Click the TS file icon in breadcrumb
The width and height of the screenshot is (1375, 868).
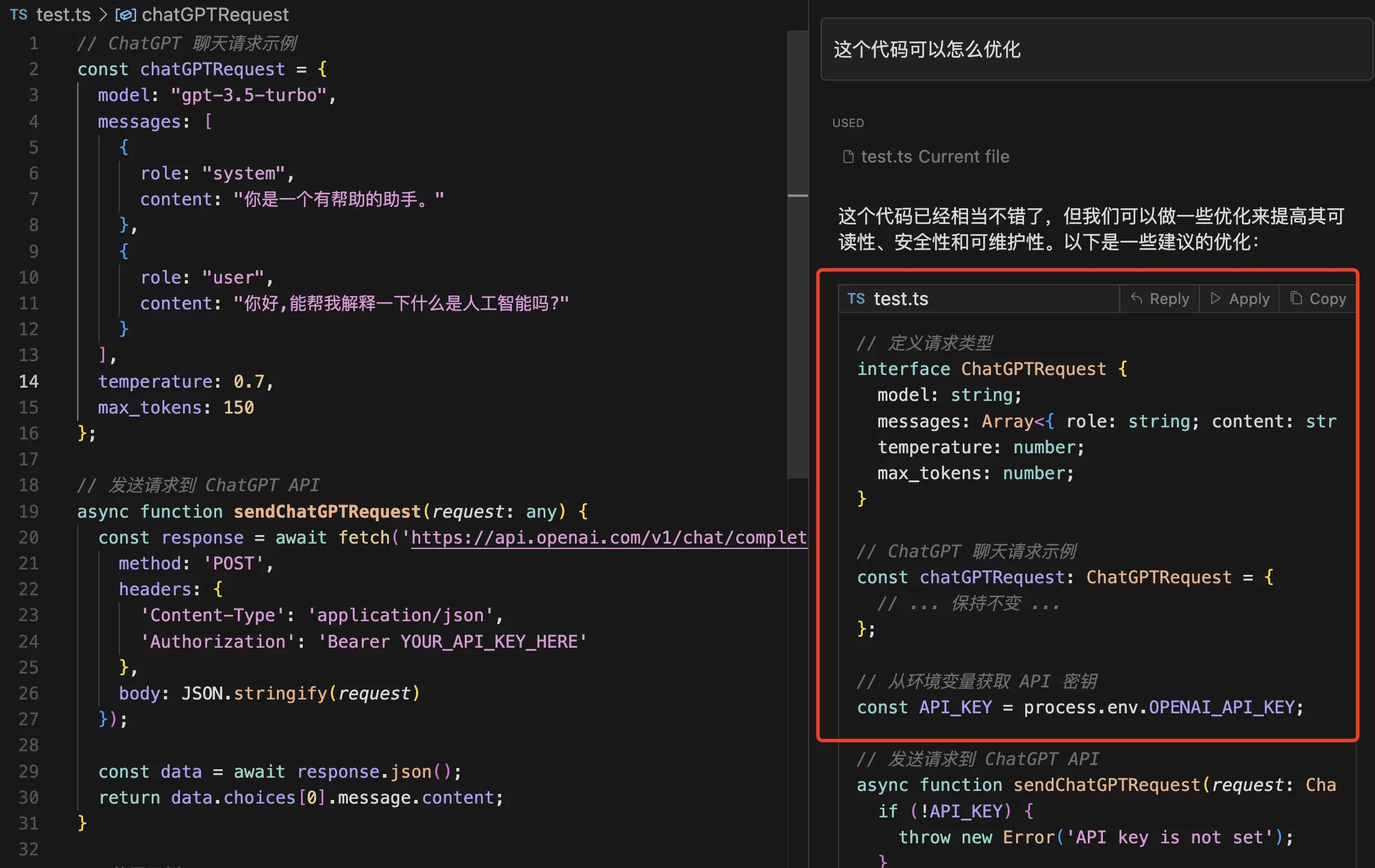tap(19, 14)
